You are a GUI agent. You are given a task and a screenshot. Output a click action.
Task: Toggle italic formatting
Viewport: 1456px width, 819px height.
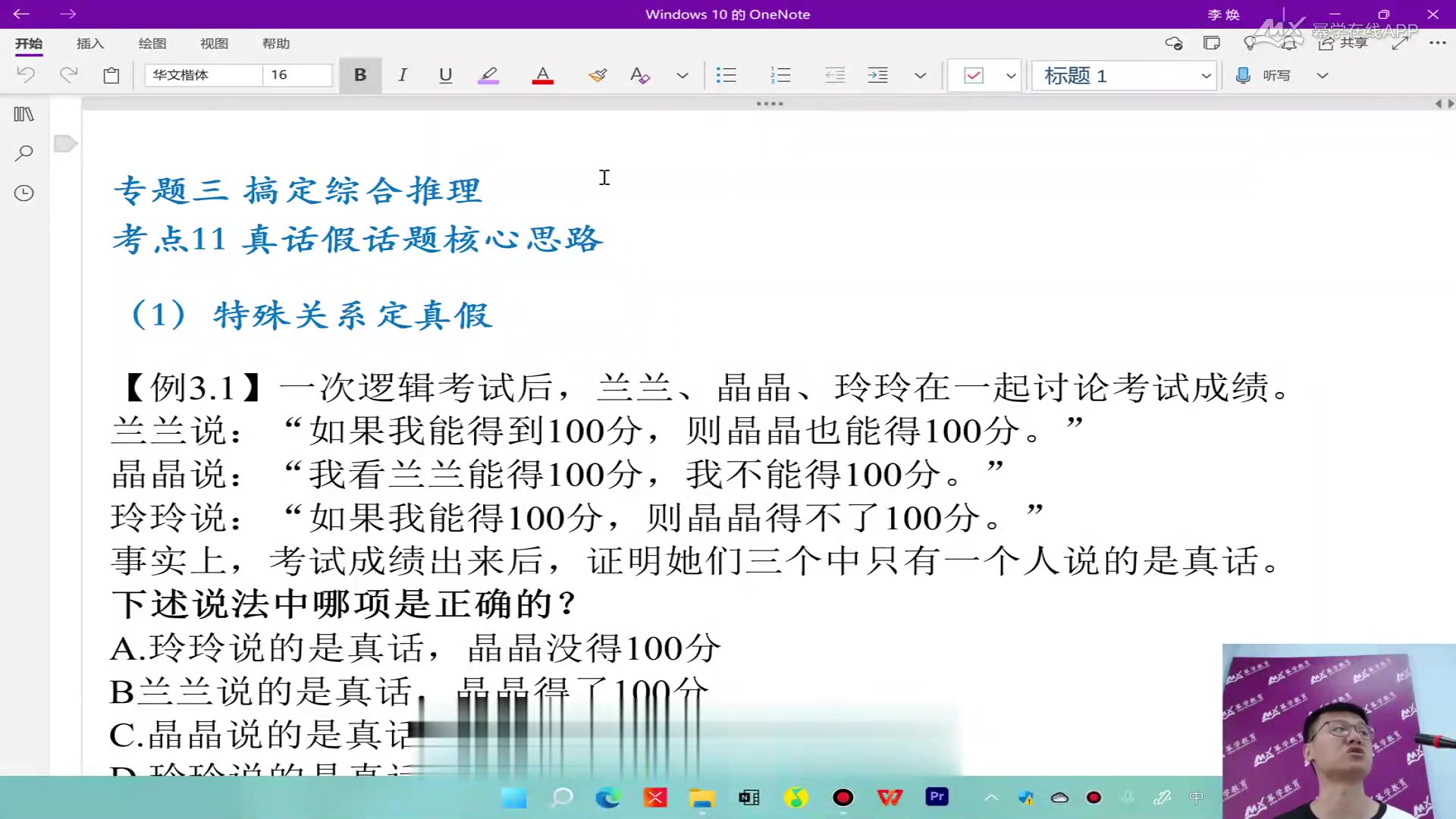[x=403, y=74]
